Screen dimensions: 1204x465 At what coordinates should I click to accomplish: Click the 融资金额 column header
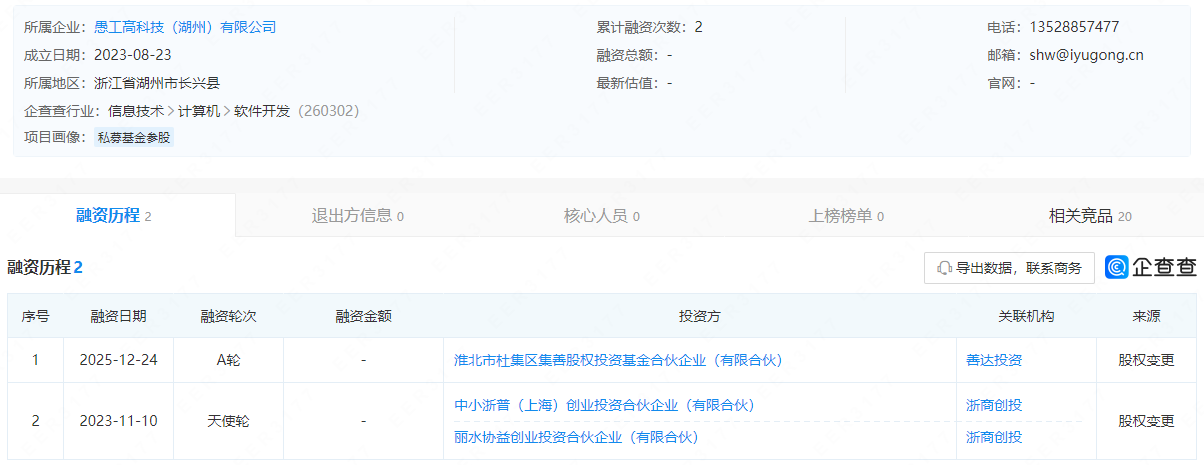(x=363, y=316)
